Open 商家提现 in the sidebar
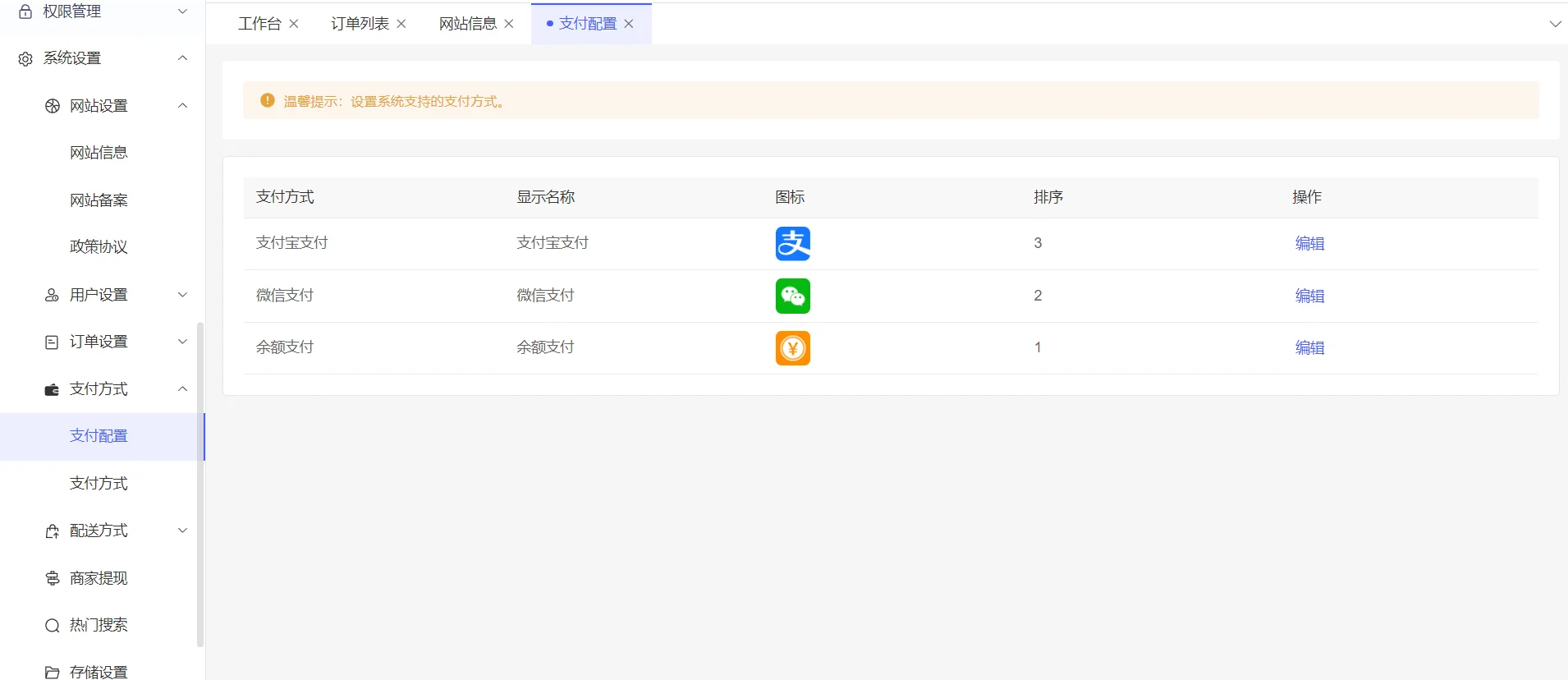 point(99,578)
